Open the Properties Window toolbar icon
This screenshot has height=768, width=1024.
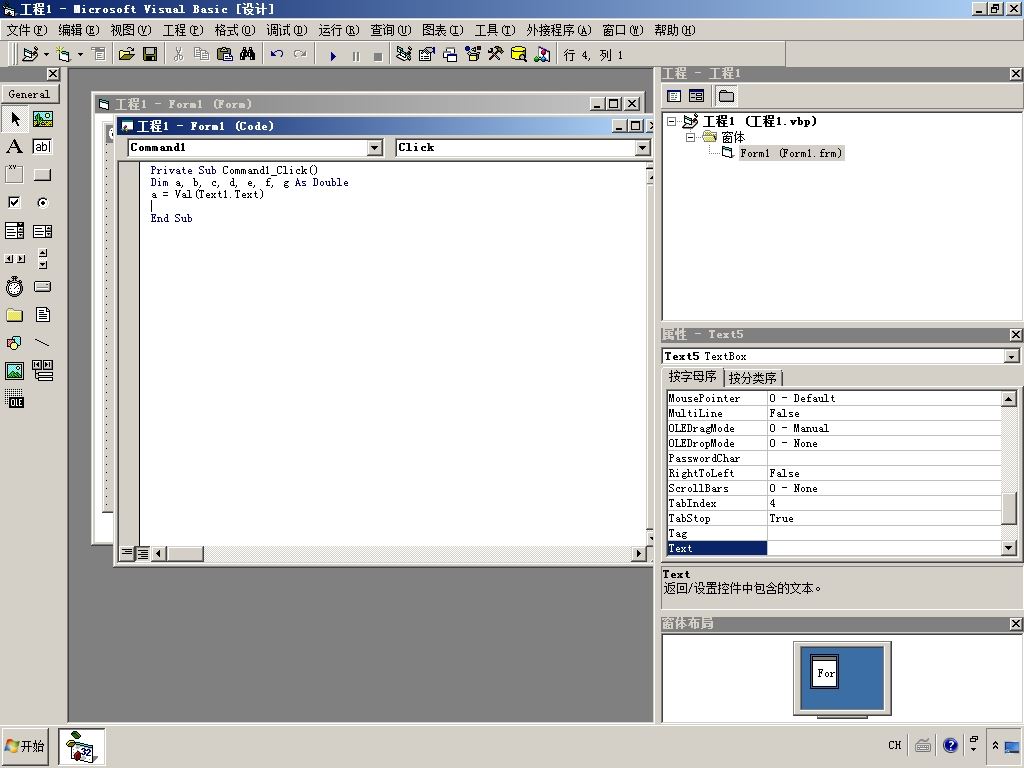(426, 55)
